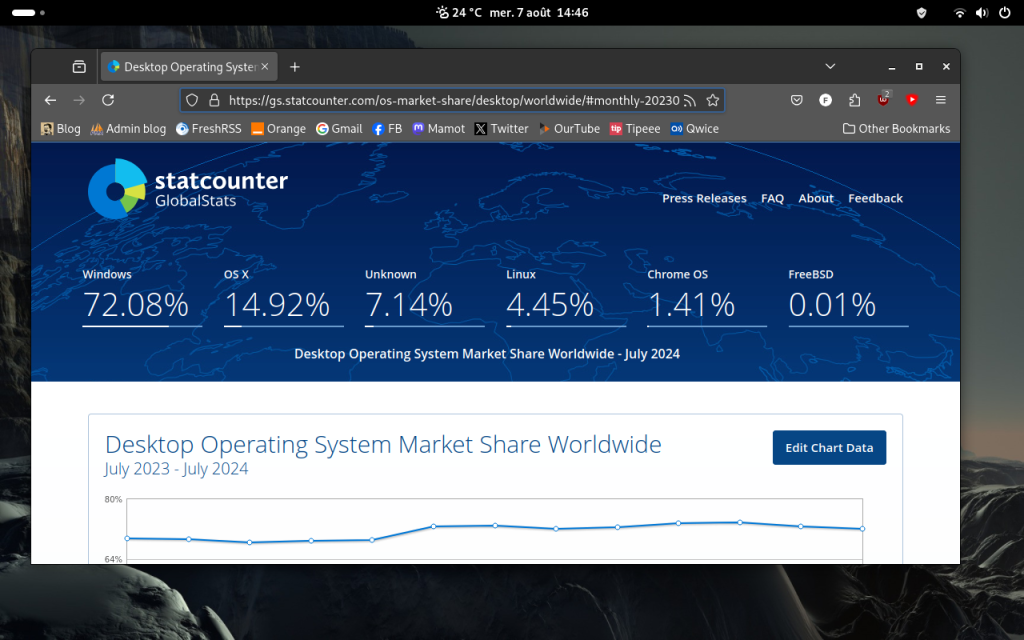Open the power system menu icon
Screen dimensions: 1024x640
[x=1004, y=12]
